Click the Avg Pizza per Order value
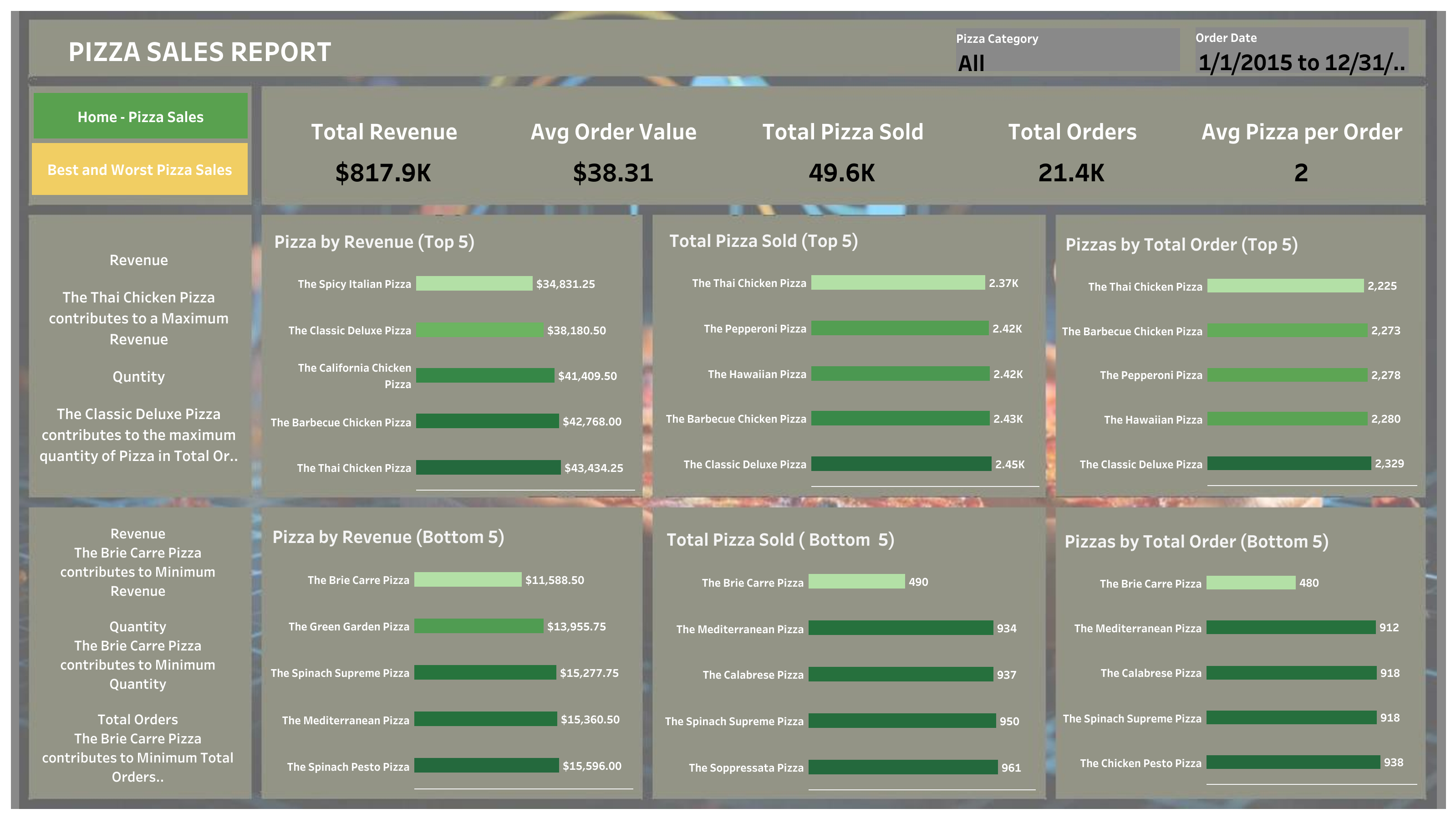The width and height of the screenshot is (1456, 819). click(1301, 173)
